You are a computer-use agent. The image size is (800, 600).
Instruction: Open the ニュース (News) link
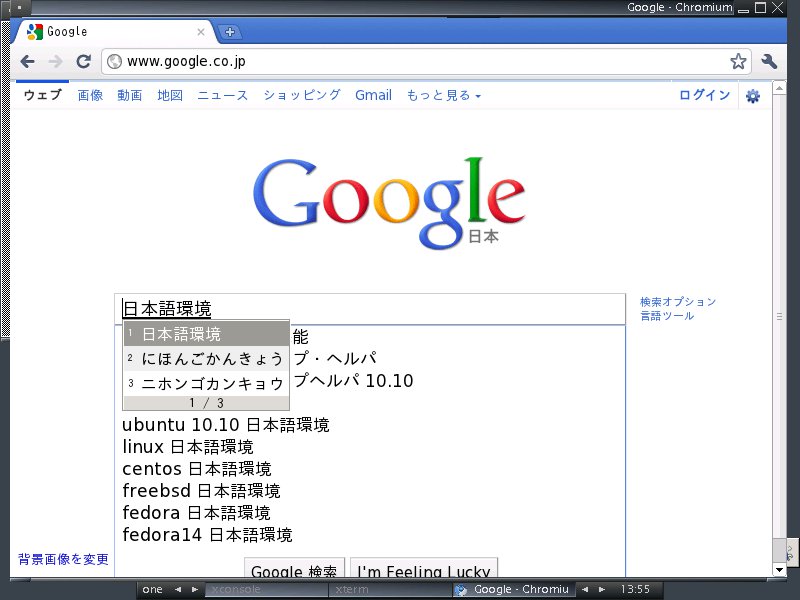pyautogui.click(x=222, y=95)
